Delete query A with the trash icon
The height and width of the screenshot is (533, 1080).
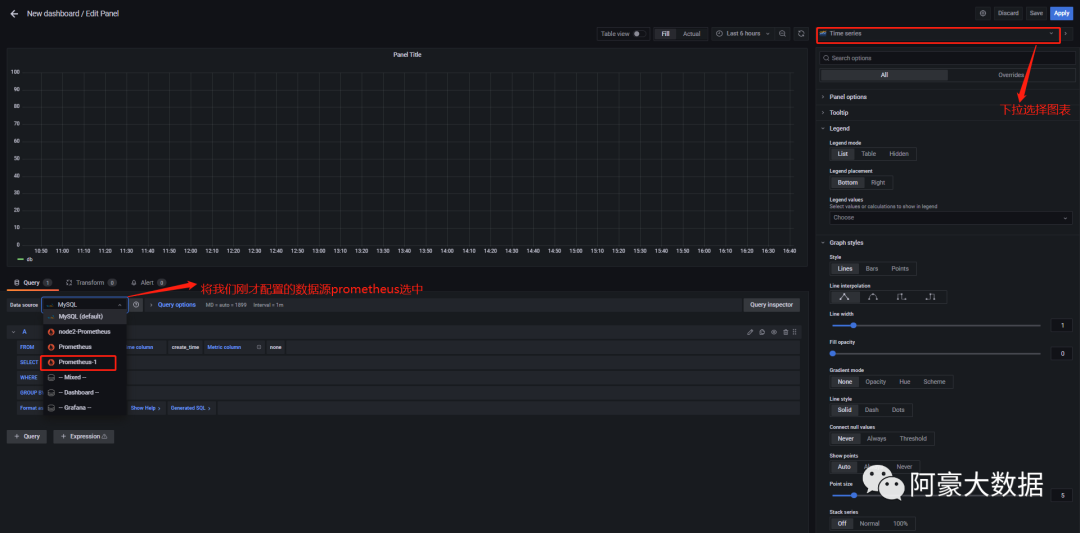pos(785,332)
